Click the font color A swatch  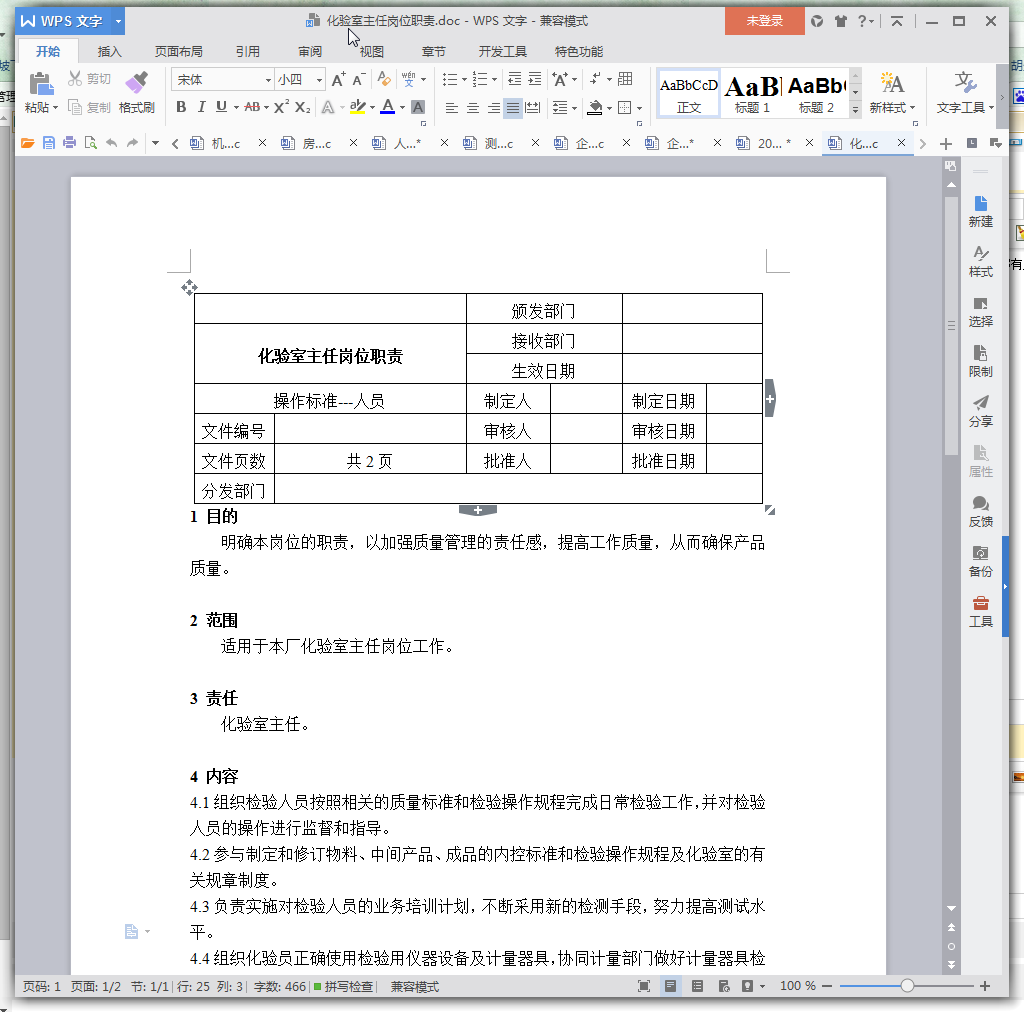pos(388,106)
